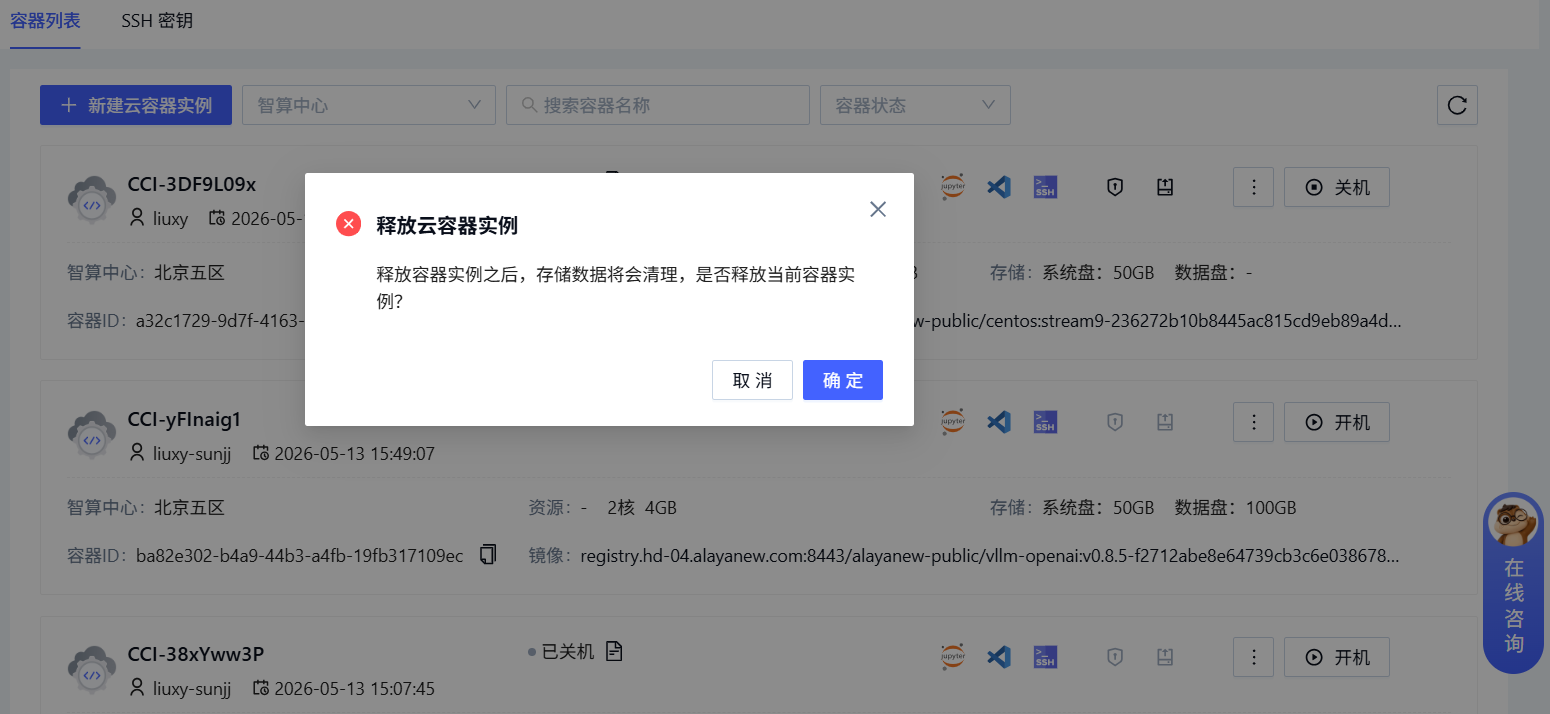The image size is (1550, 714).
Task: Open Jupyter for CCI-38xYww3P
Action: (953, 657)
